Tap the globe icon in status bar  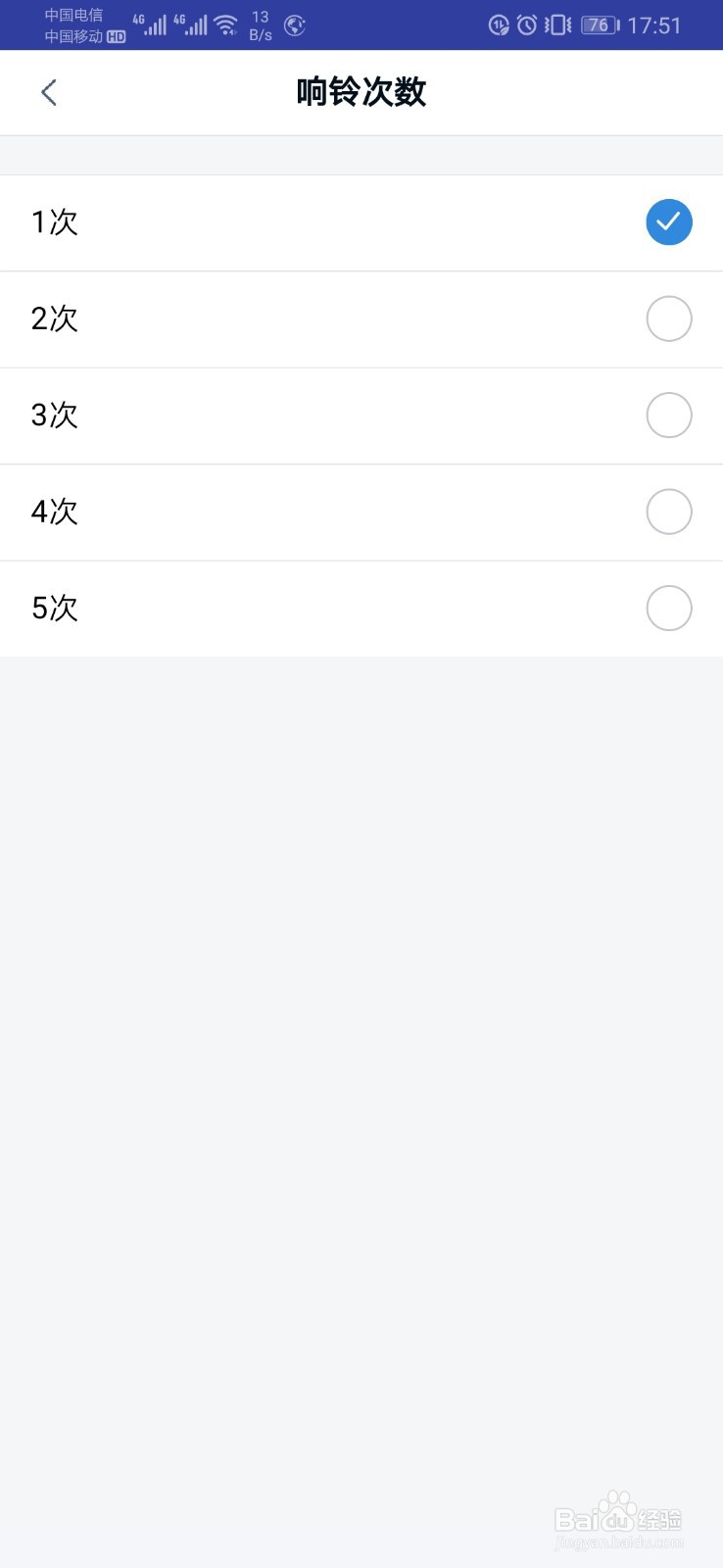pos(295,25)
